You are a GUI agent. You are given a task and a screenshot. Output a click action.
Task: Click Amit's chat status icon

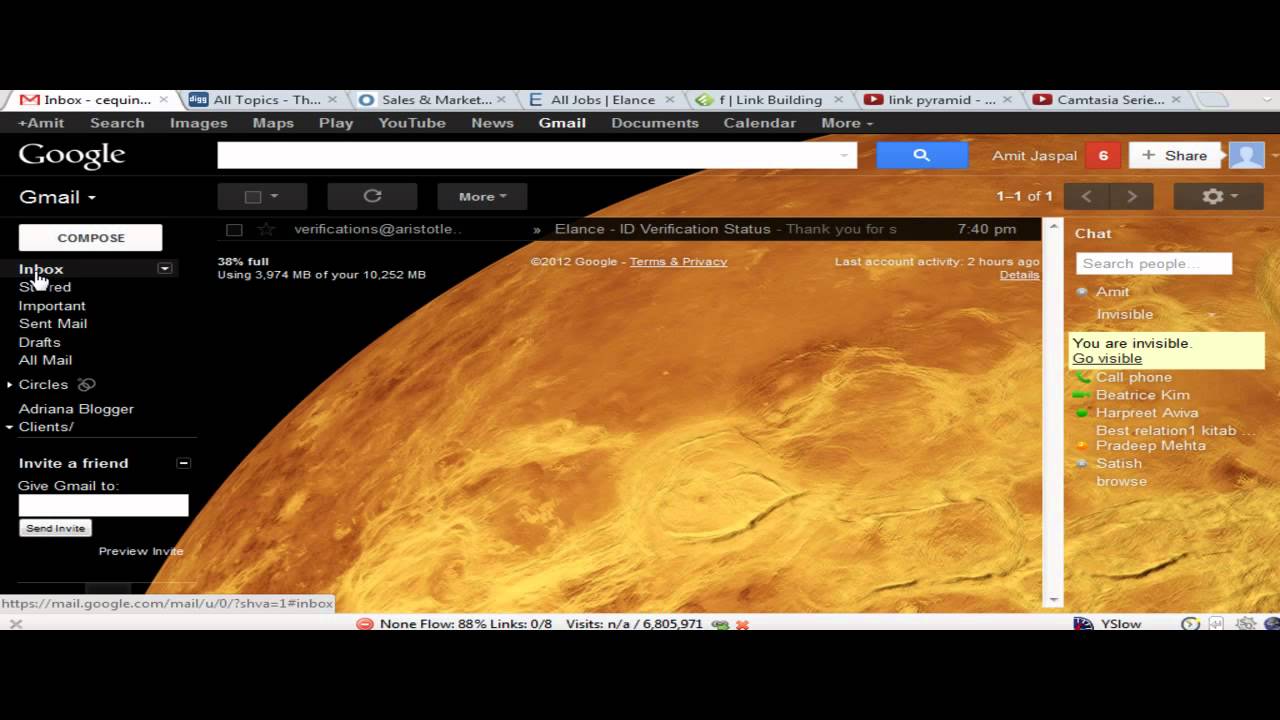[x=1082, y=292]
